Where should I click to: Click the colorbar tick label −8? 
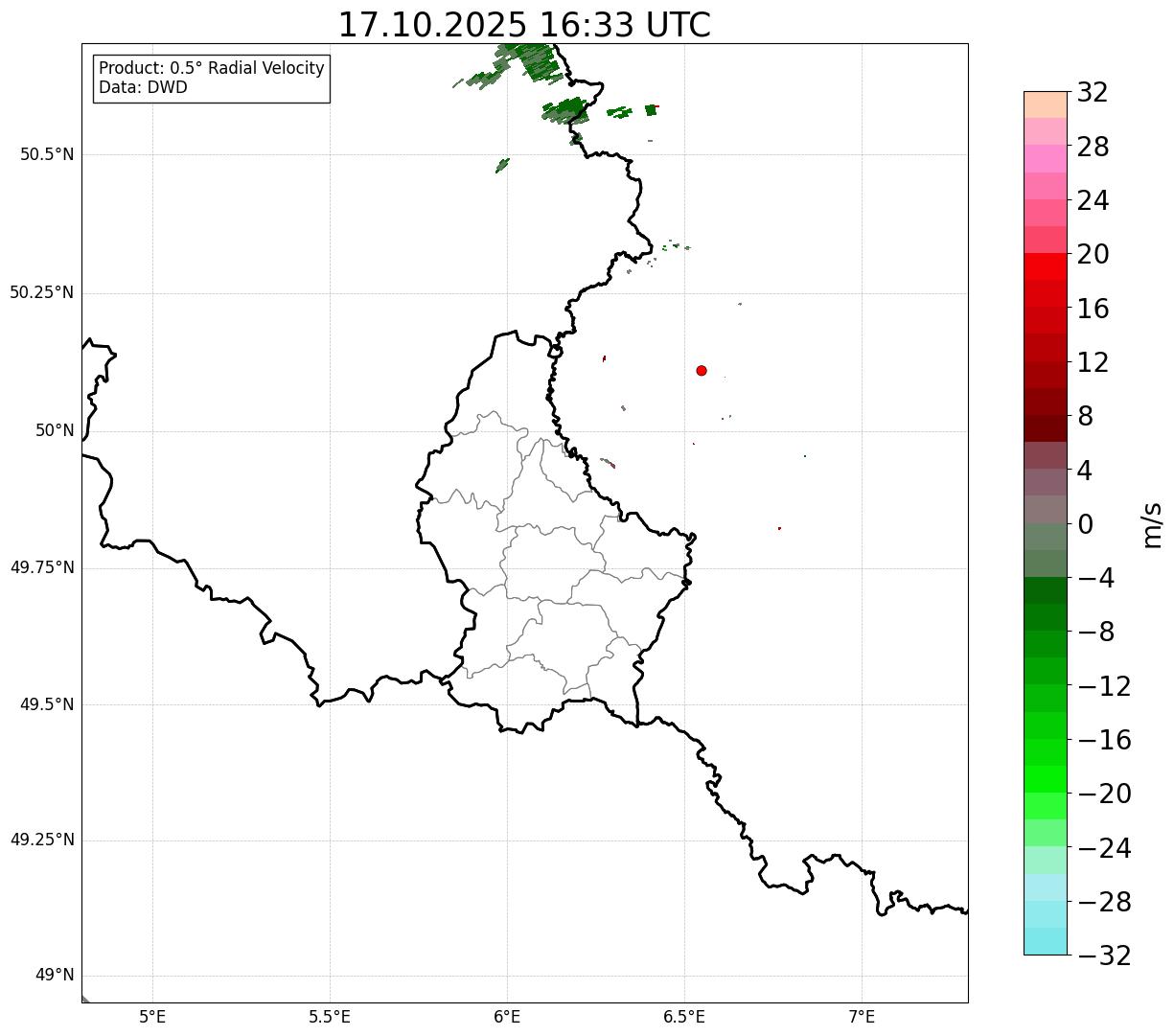point(1095,633)
